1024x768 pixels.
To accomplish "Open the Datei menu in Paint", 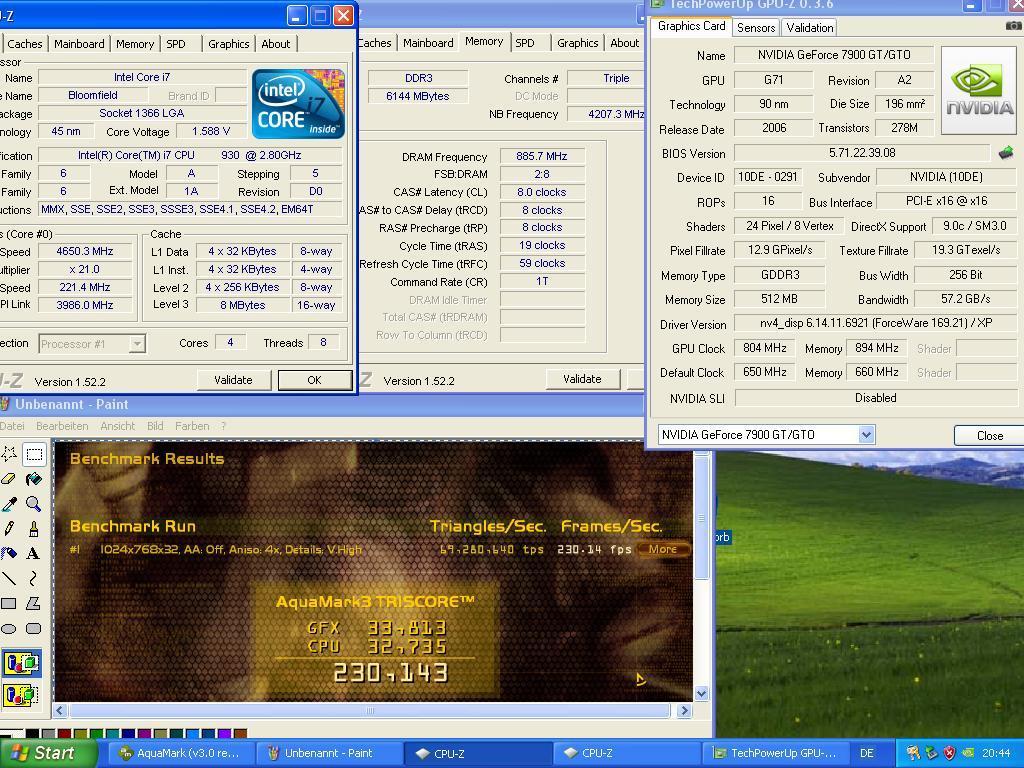I will tap(12, 426).
